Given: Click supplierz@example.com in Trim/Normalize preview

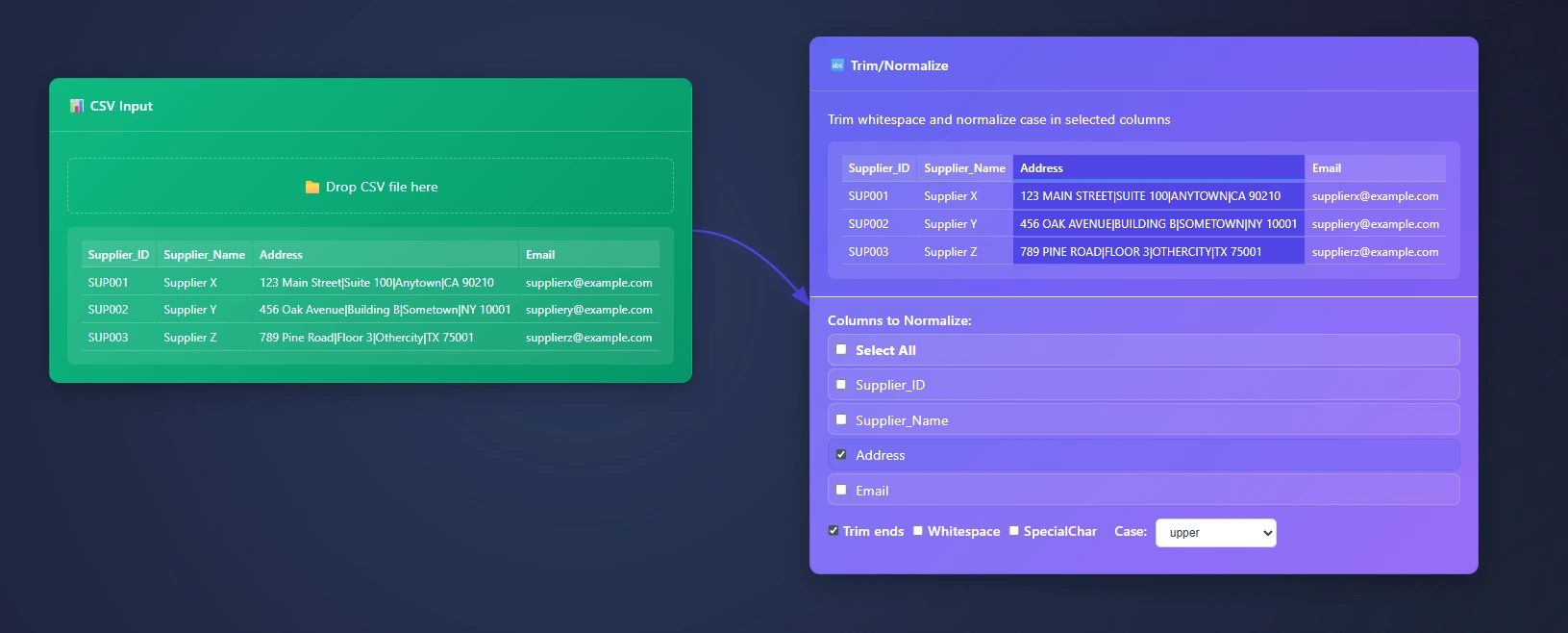Looking at the screenshot, I should pyautogui.click(x=1375, y=252).
